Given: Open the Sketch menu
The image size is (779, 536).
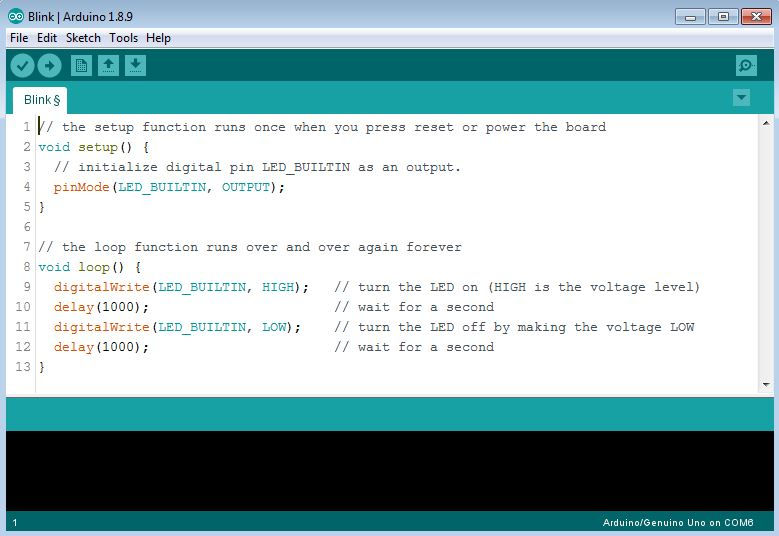Looking at the screenshot, I should pos(83,38).
